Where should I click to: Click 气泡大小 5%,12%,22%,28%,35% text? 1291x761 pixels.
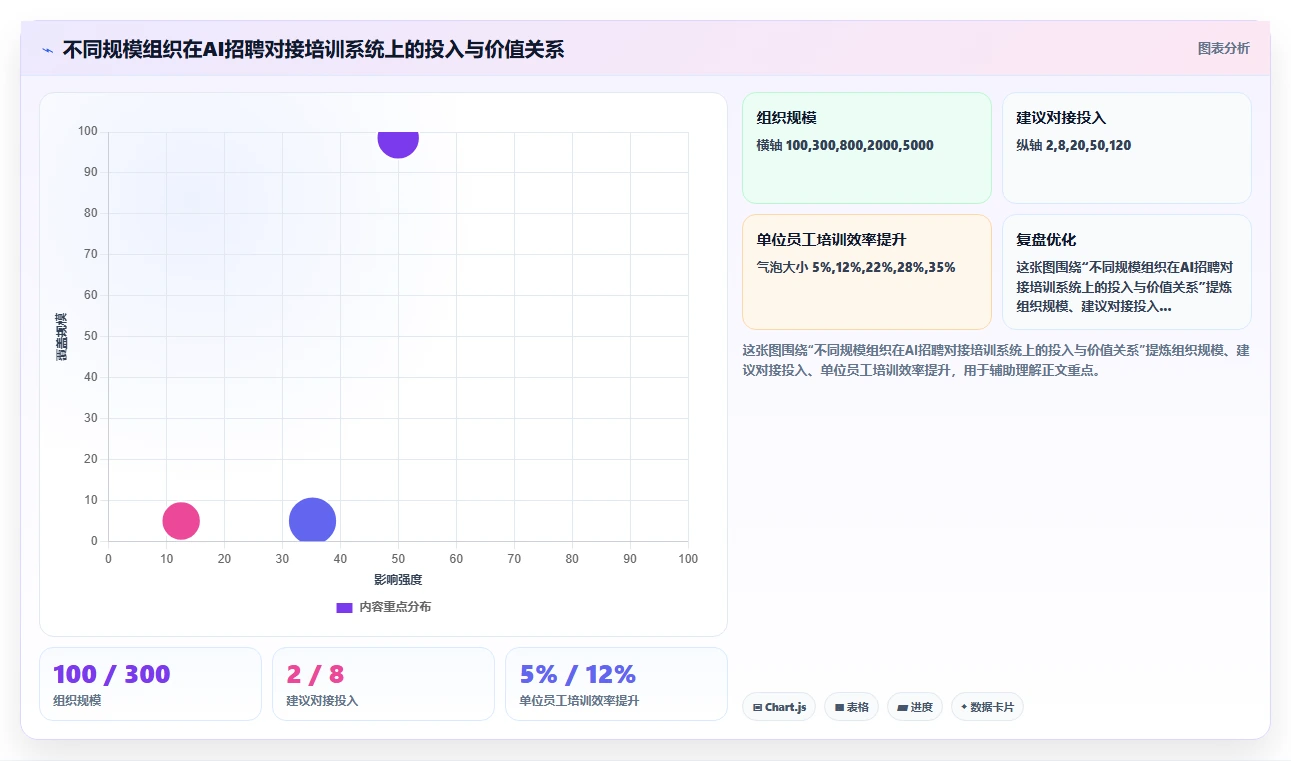tap(856, 267)
